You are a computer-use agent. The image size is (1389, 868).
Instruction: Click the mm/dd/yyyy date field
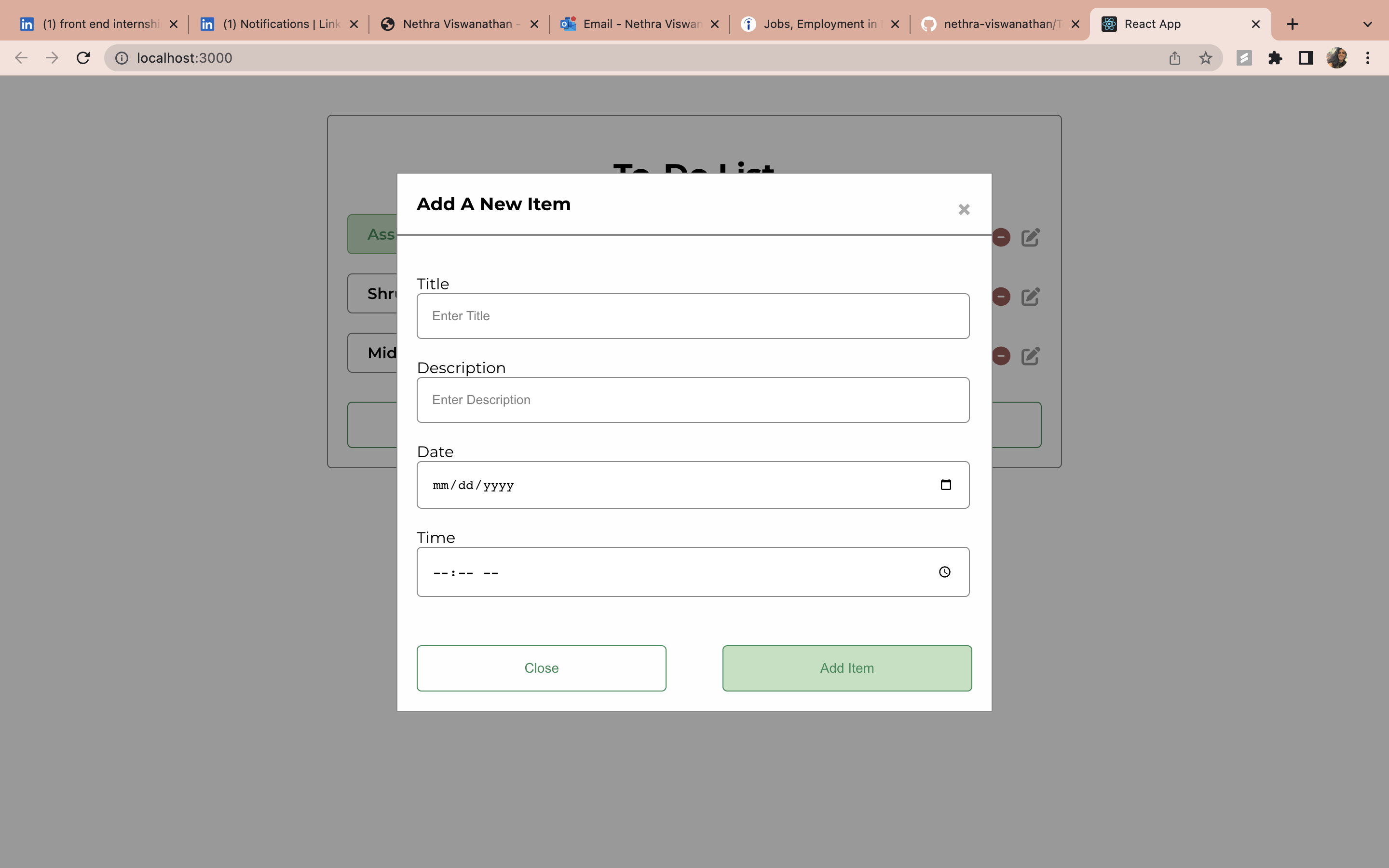point(693,485)
